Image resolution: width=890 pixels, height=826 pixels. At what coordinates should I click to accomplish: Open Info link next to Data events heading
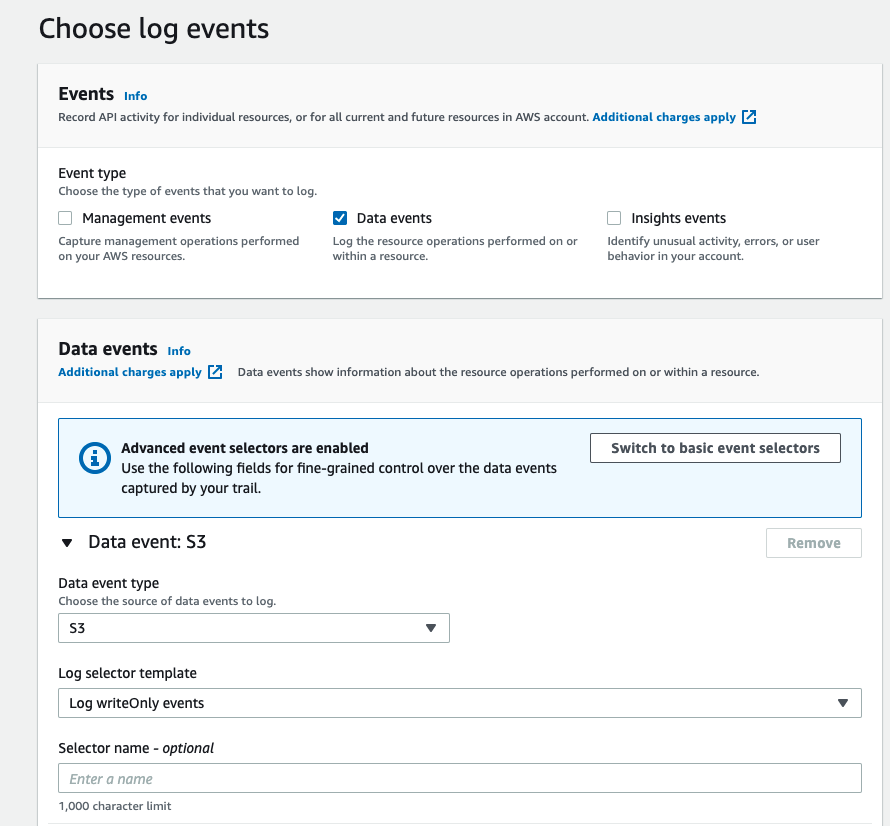point(179,351)
